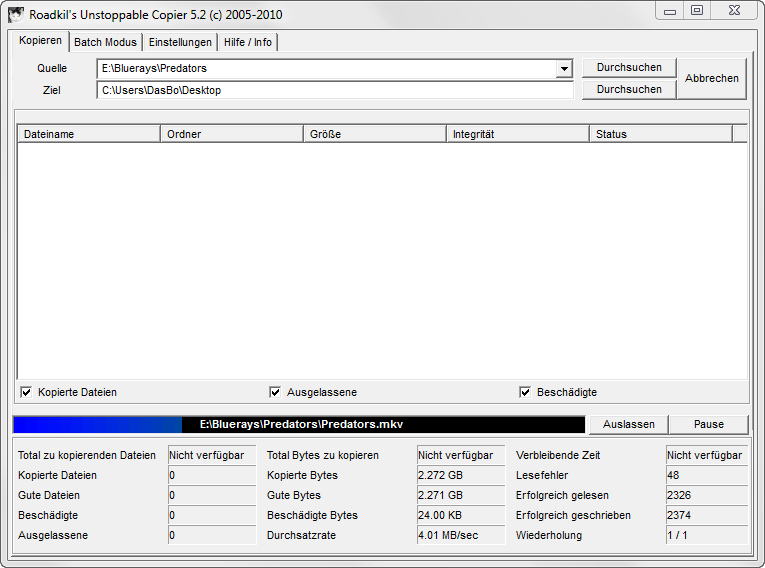Open the Einstellungen tab
Viewport: 765px width, 568px height.
[x=180, y=42]
